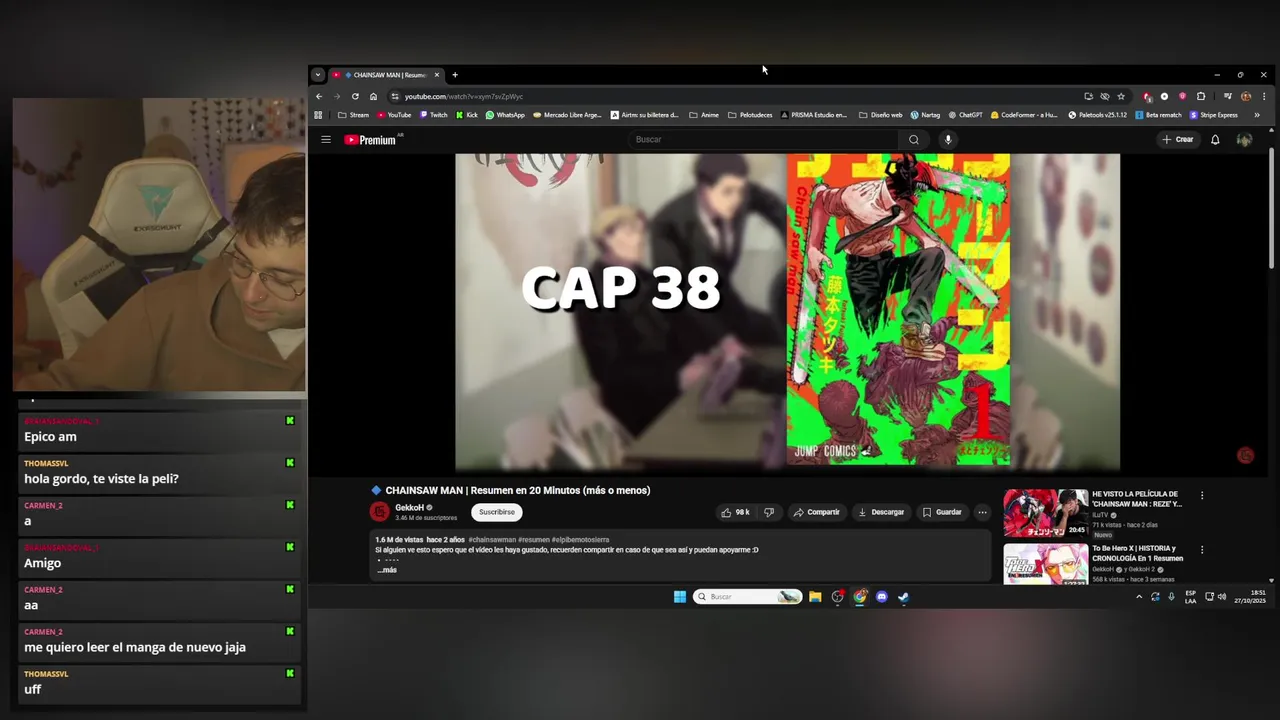Click the Windows taskbar search box
This screenshot has width=1280, height=720.
(x=748, y=597)
